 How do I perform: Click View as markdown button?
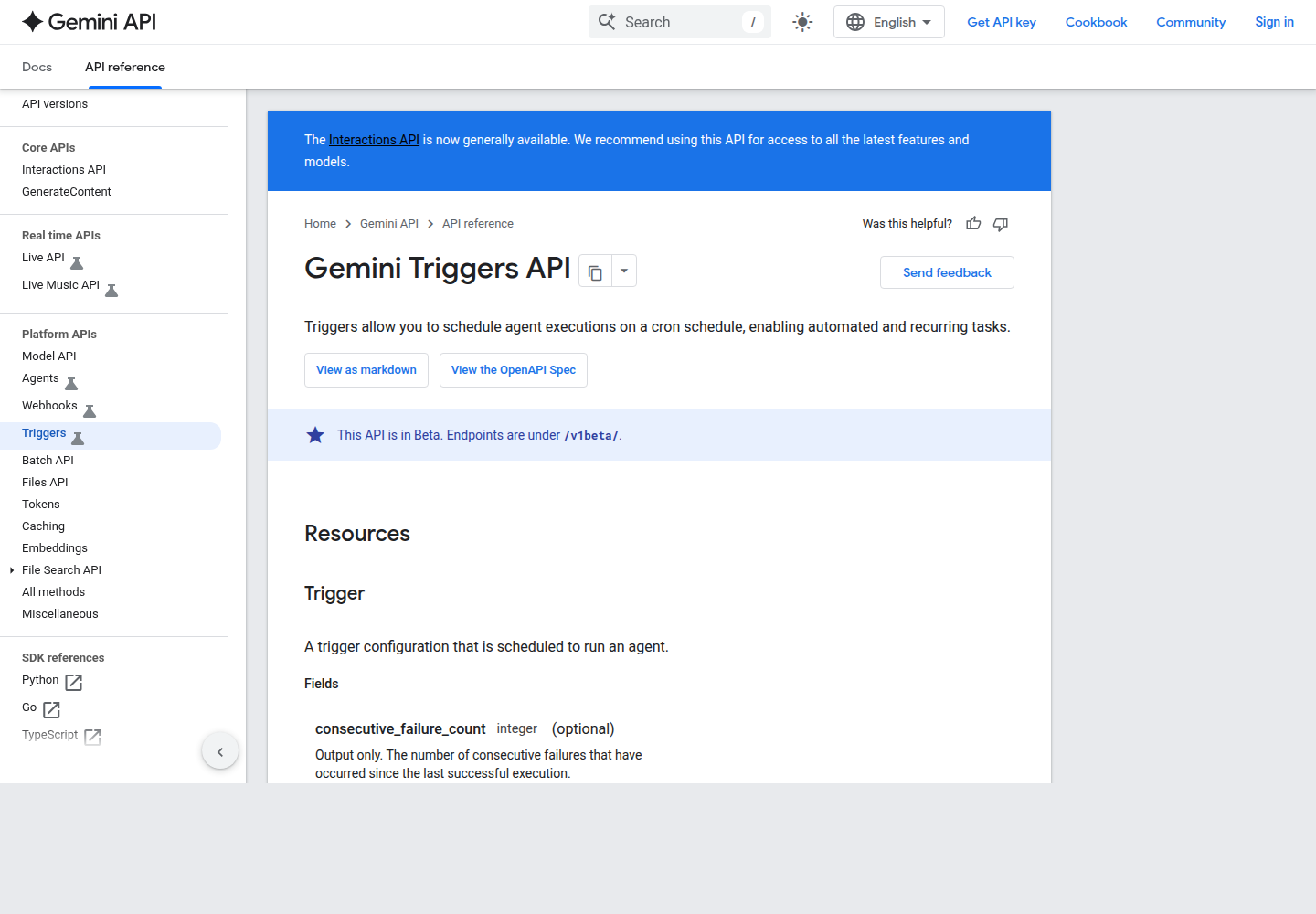point(366,370)
